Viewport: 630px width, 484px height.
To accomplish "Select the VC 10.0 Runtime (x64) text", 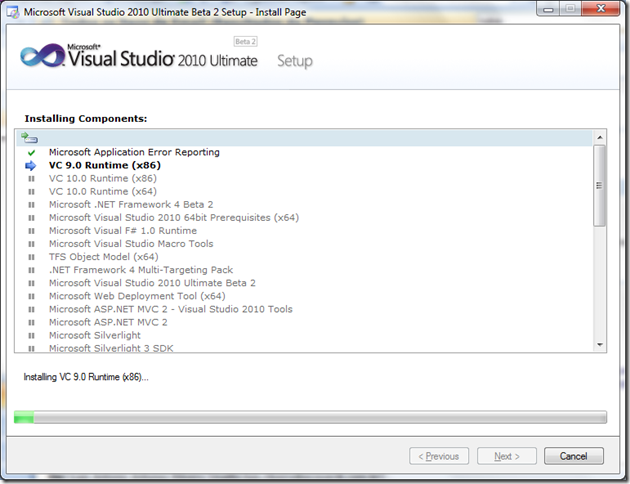I will pos(103,192).
